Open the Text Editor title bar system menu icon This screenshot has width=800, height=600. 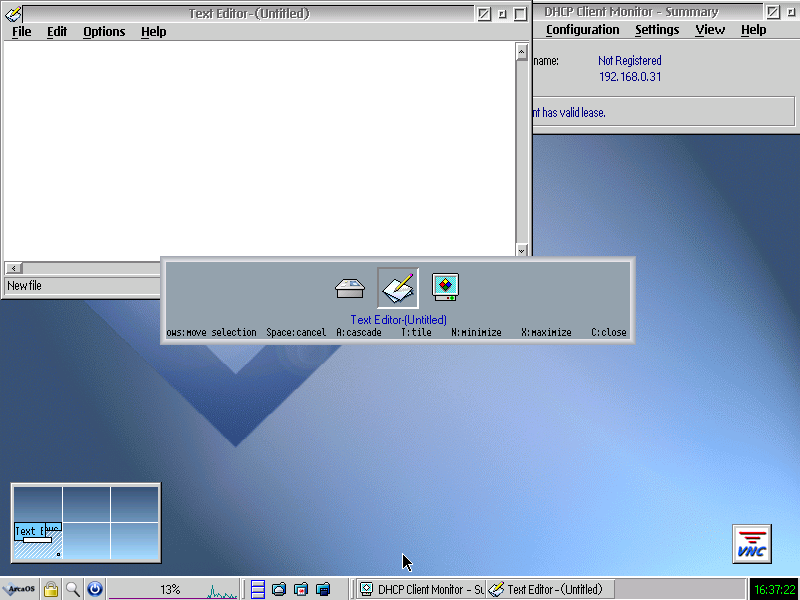pos(13,14)
